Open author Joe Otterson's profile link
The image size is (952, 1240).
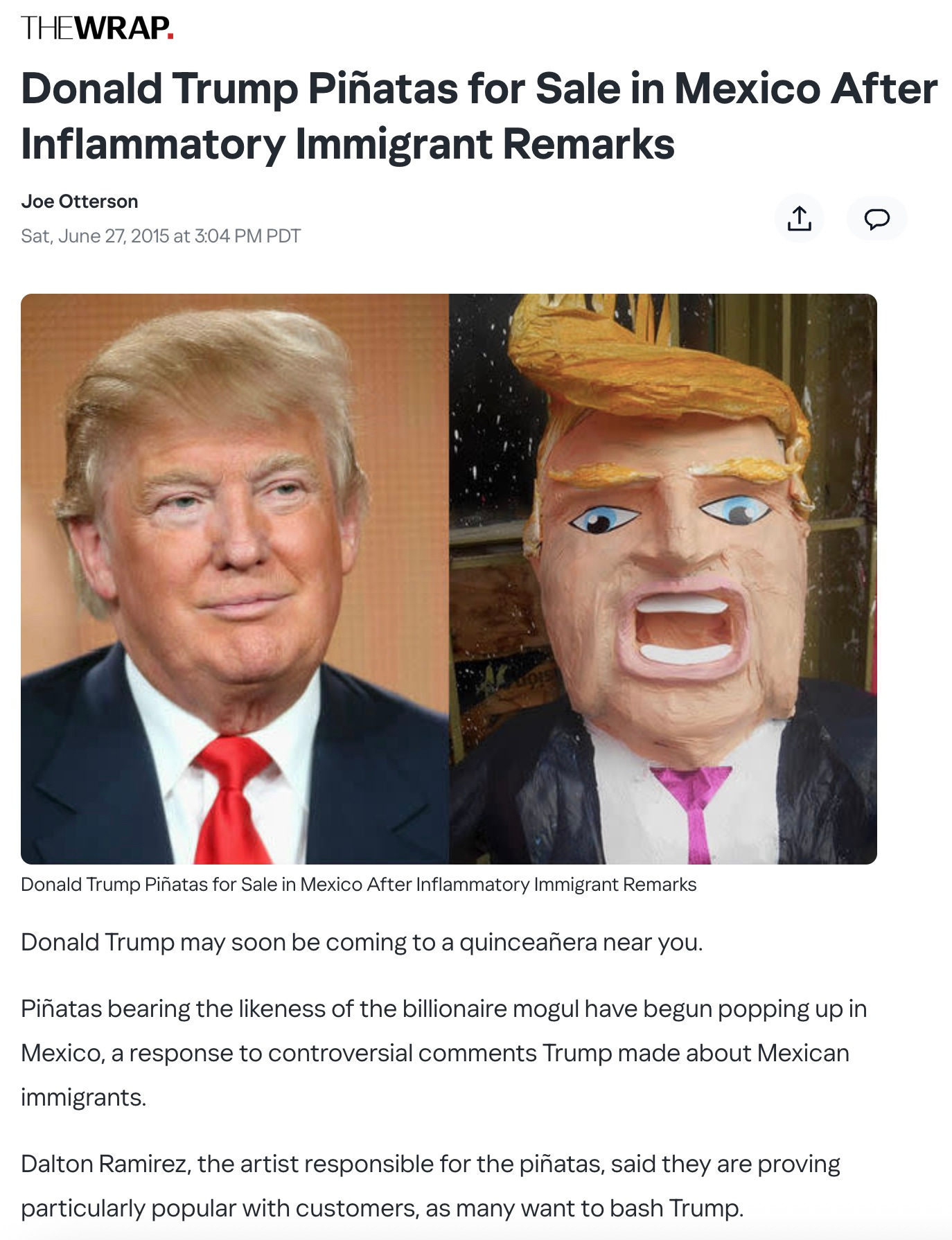80,202
